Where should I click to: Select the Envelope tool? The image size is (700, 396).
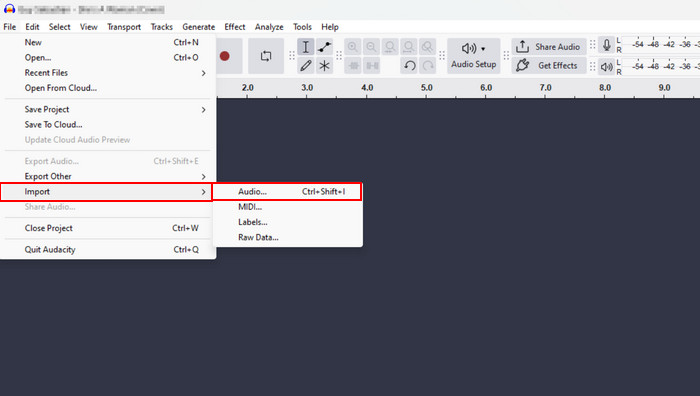coord(325,47)
